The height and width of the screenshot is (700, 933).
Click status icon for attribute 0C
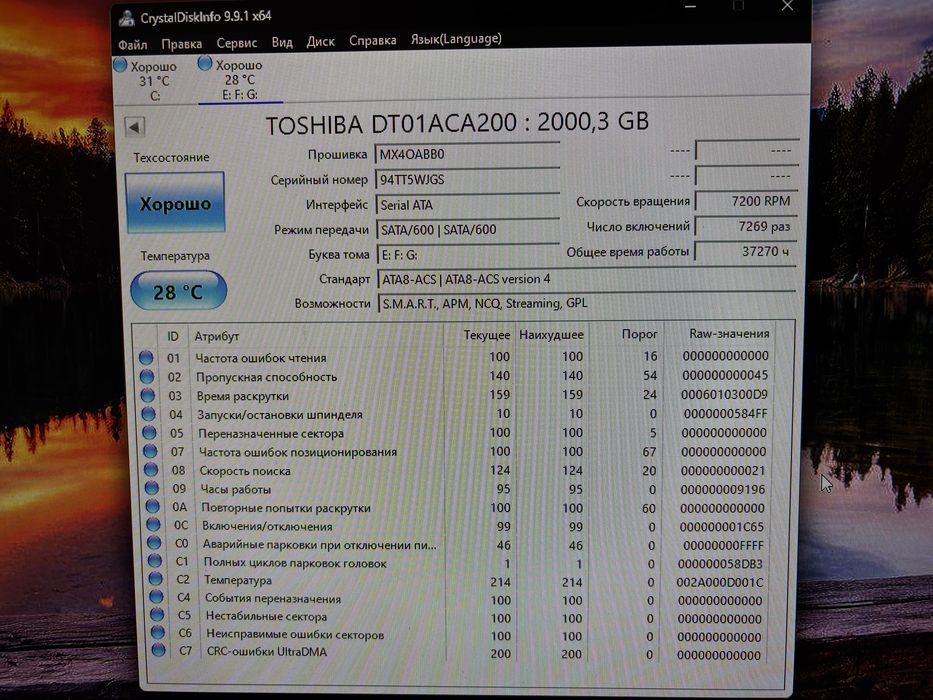pos(154,525)
